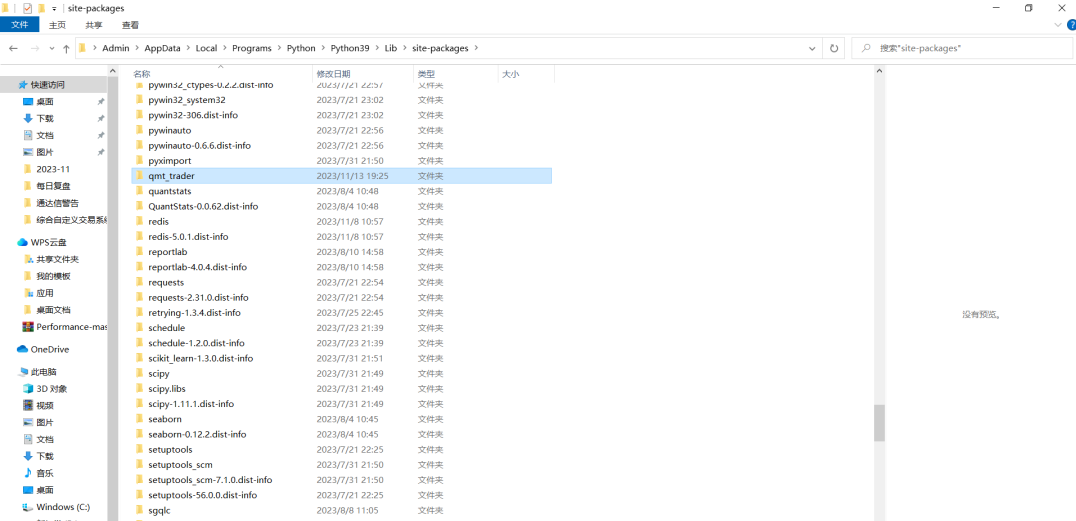
Task: Click the scipy.libs folder icon
Action: coord(139,389)
